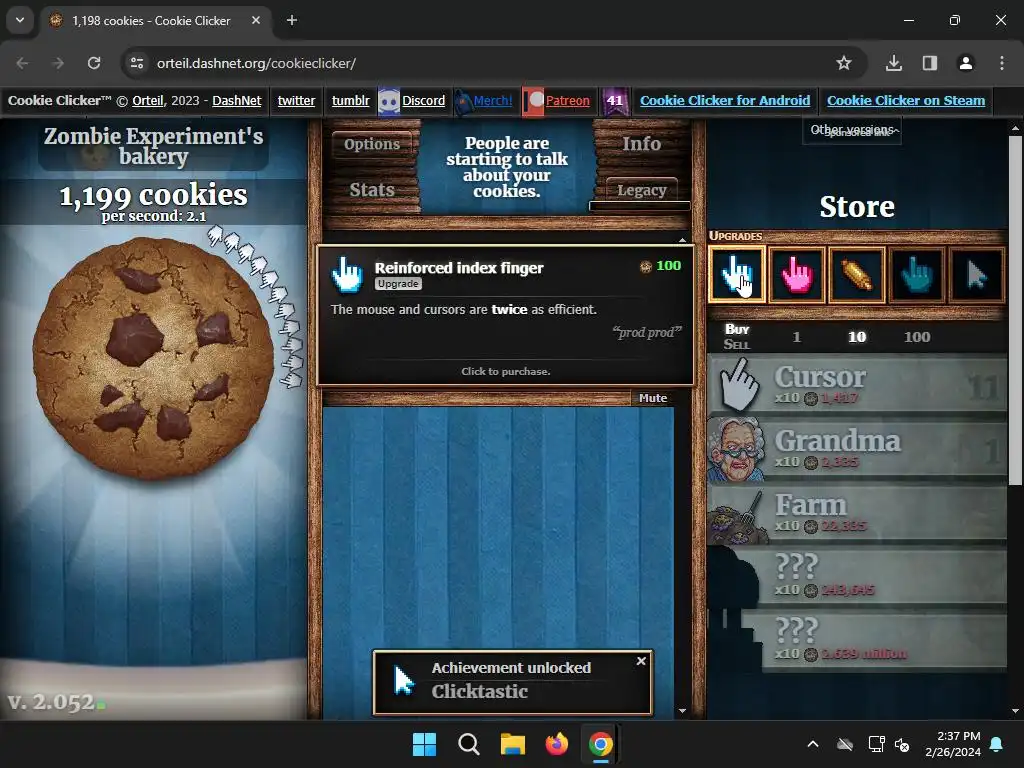This screenshot has height=768, width=1024.
Task: Close the Clicktastic achievement notification
Action: tap(641, 661)
